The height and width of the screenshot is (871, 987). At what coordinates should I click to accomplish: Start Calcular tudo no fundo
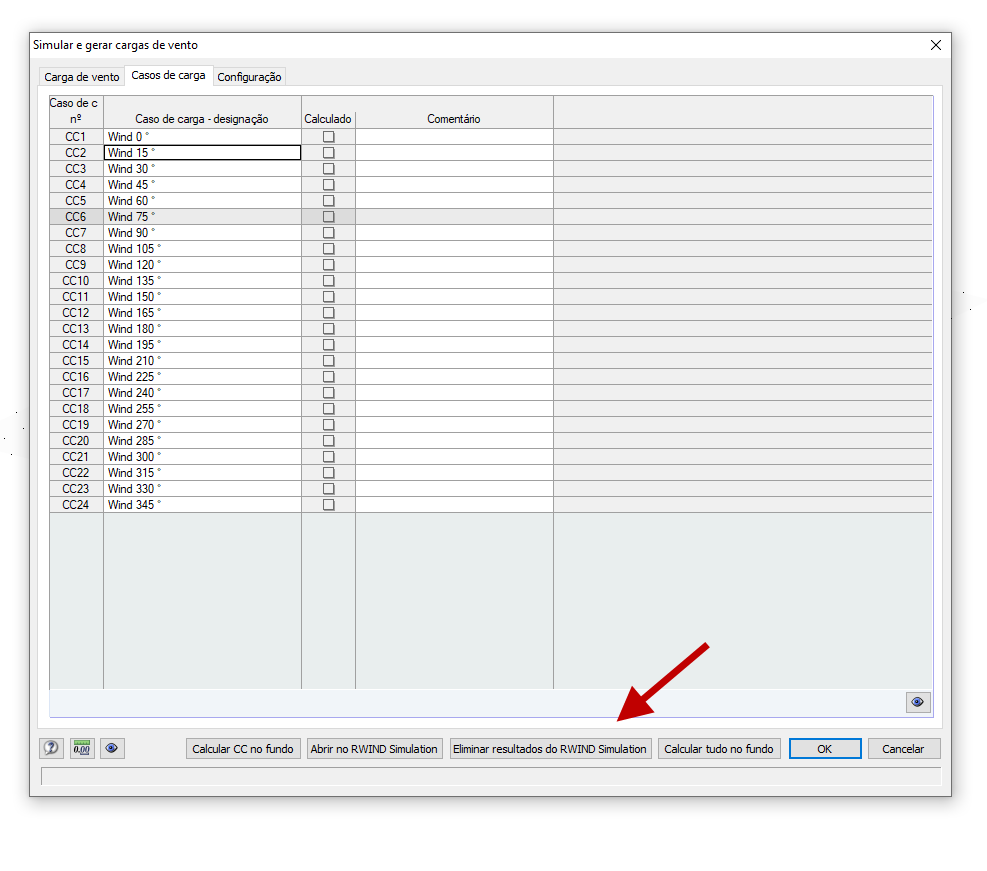click(x=719, y=748)
